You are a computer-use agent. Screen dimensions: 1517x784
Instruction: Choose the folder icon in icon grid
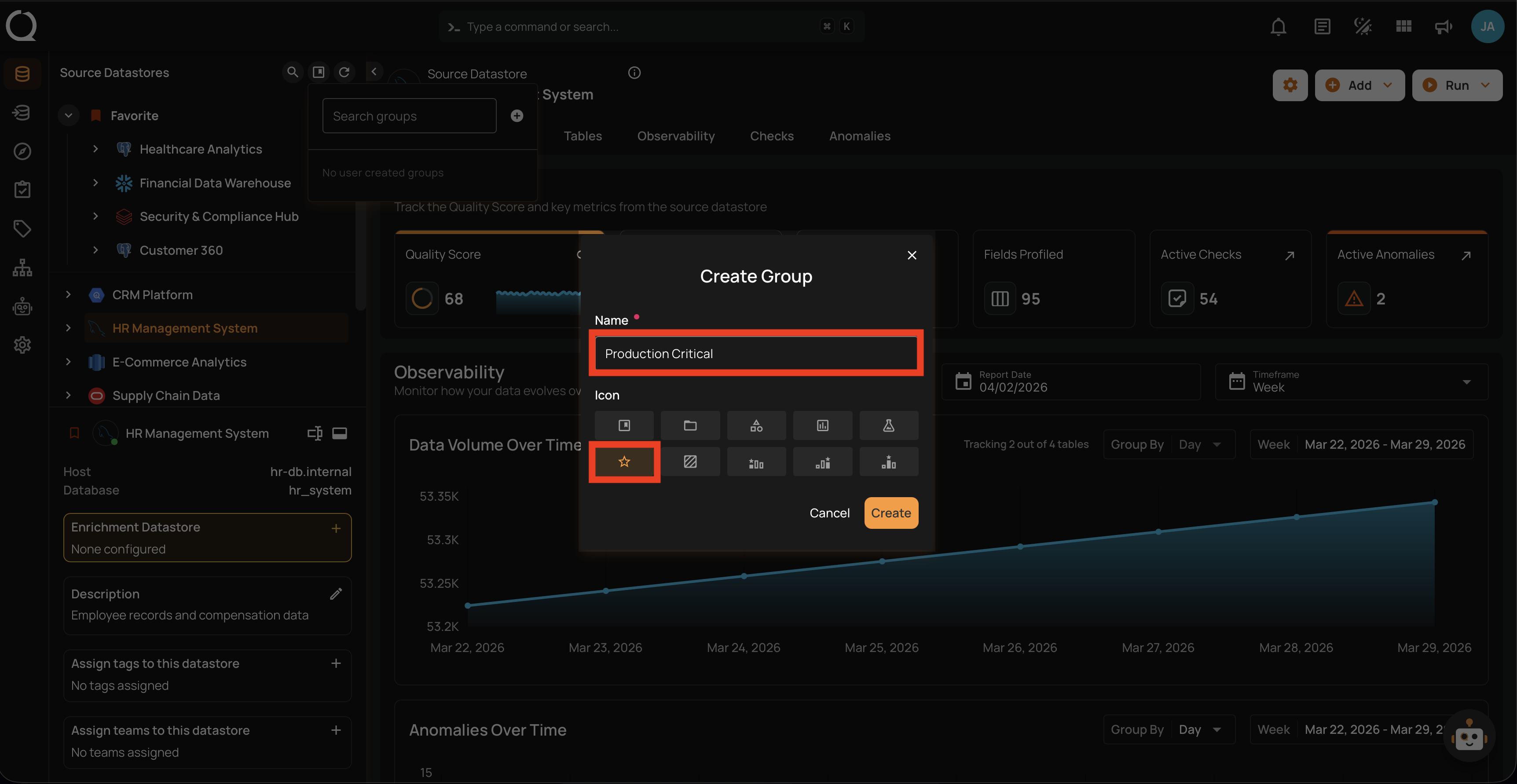pos(689,425)
